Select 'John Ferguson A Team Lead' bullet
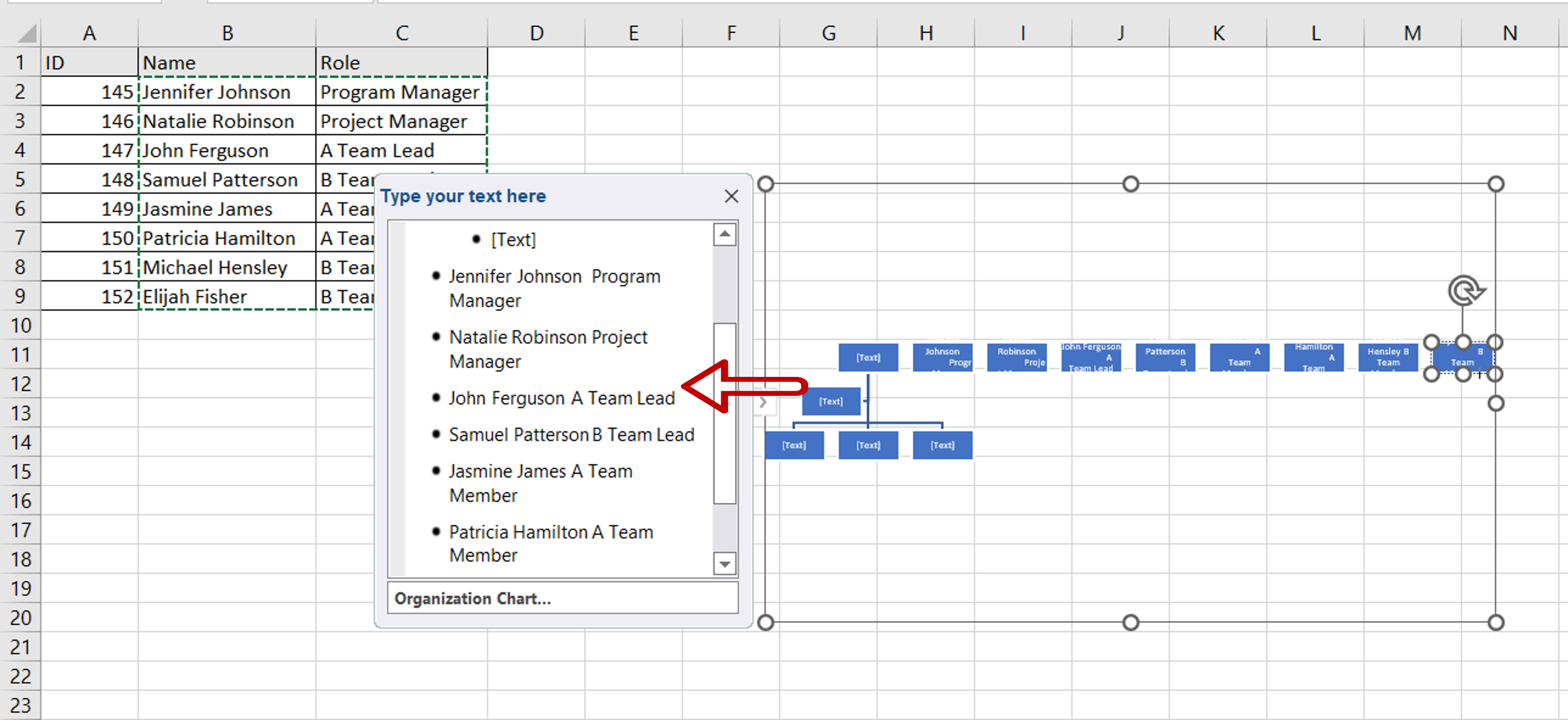The width and height of the screenshot is (1568, 720). [x=561, y=398]
